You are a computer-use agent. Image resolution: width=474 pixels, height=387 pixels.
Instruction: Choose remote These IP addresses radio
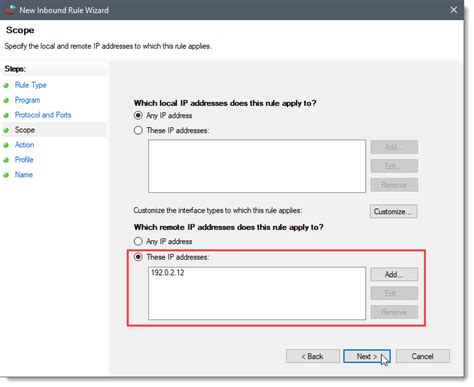[138, 257]
